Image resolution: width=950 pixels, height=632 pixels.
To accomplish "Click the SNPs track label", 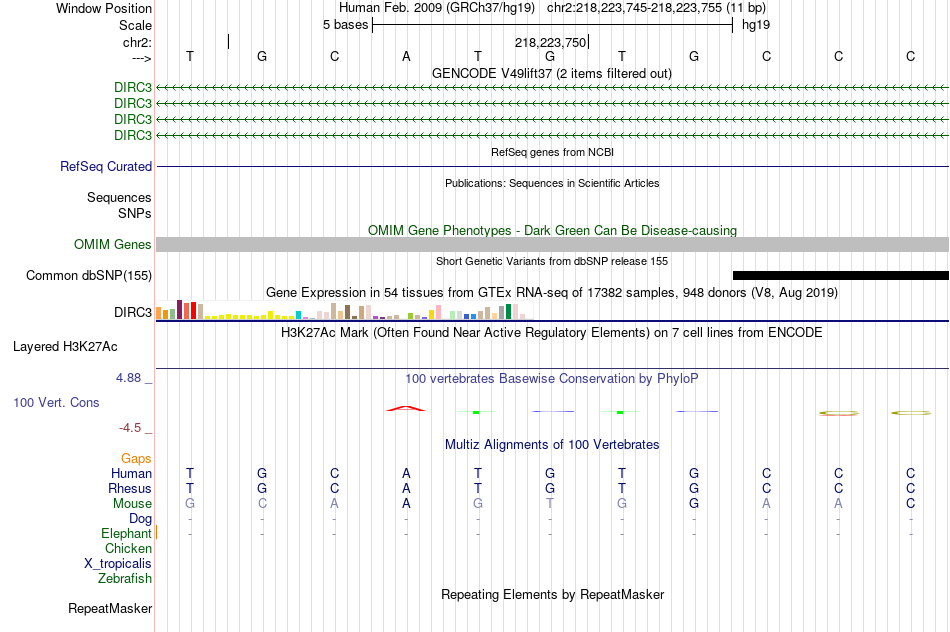I will tap(135, 213).
